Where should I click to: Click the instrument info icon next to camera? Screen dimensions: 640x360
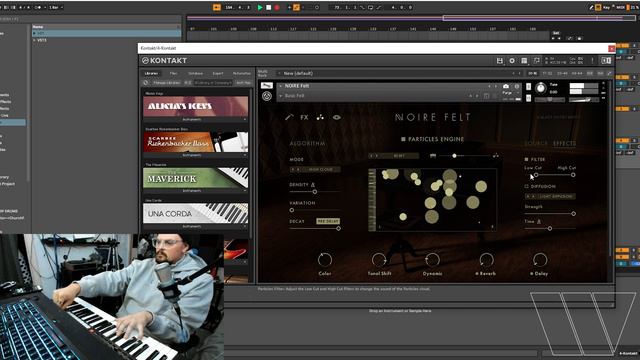click(x=517, y=87)
